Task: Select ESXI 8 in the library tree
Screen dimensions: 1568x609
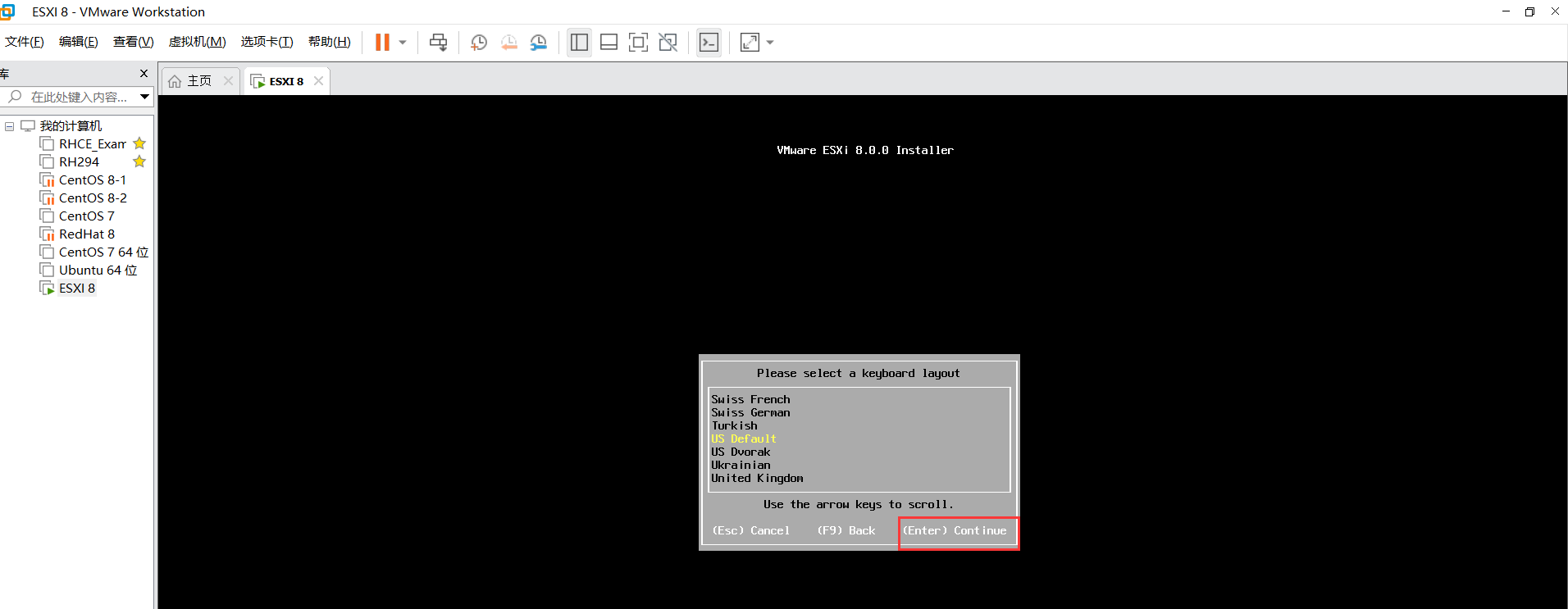Action: 77,289
